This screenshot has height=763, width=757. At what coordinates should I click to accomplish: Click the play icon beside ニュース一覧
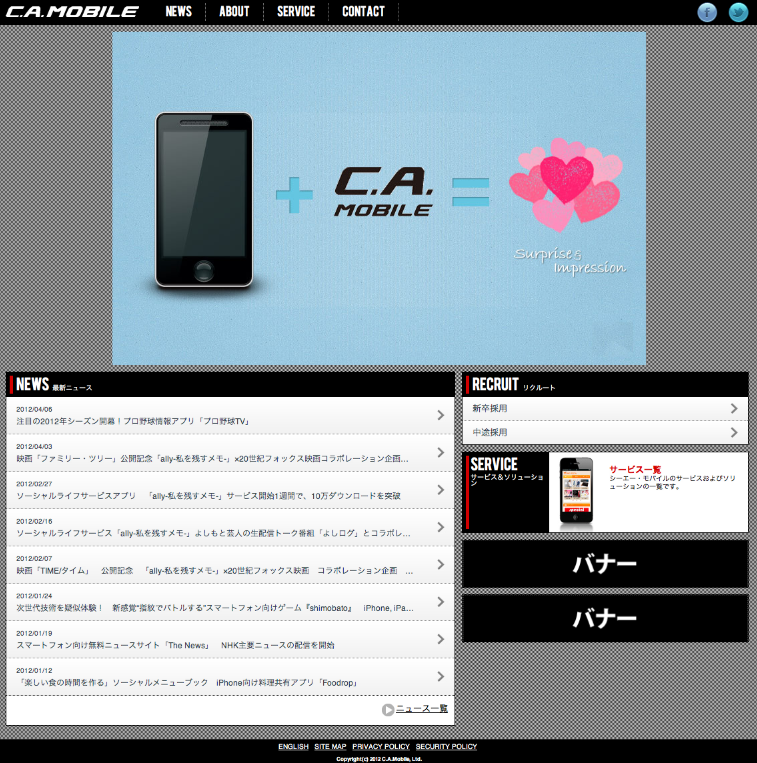[388, 709]
